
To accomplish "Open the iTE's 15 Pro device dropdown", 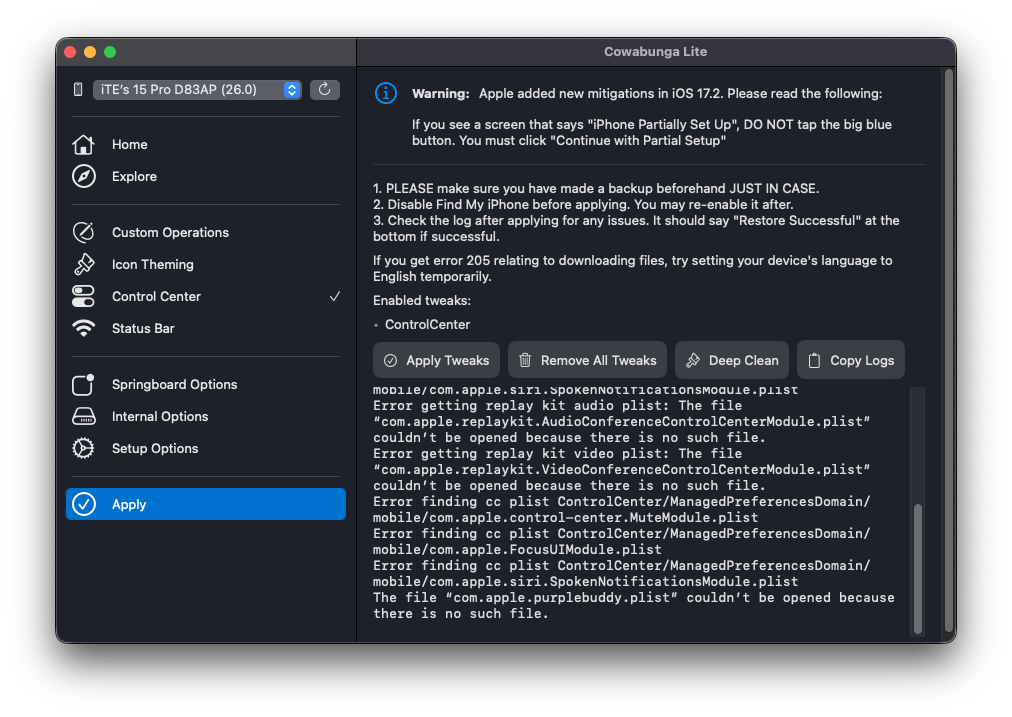I will pos(197,90).
